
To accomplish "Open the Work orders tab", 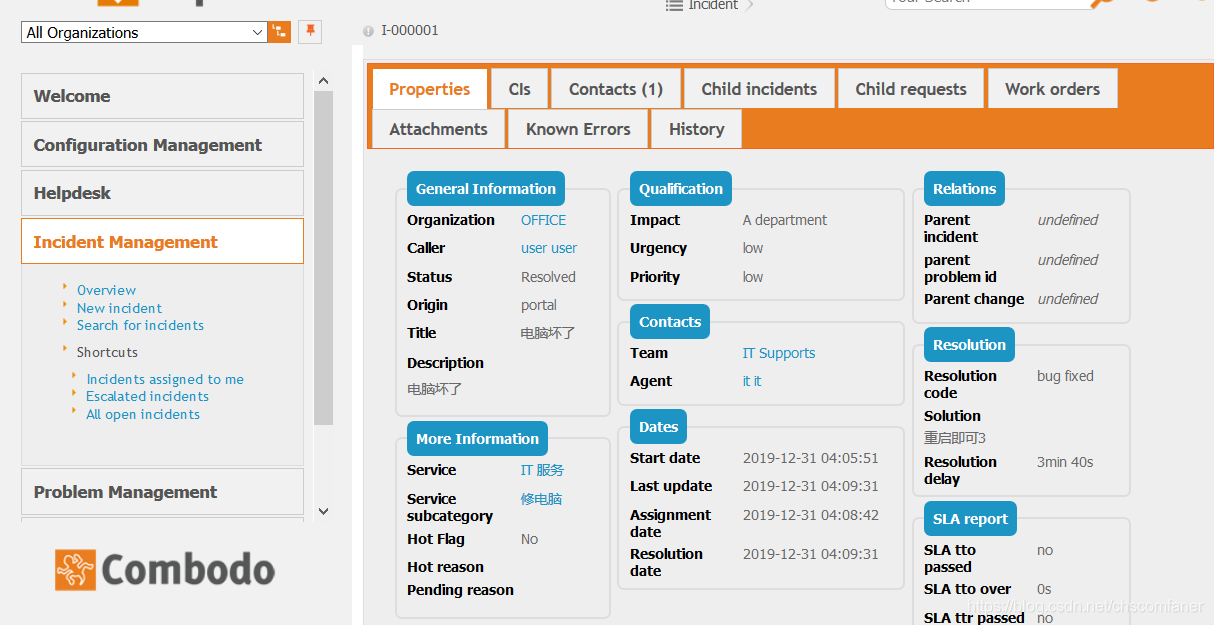I will [x=1052, y=89].
